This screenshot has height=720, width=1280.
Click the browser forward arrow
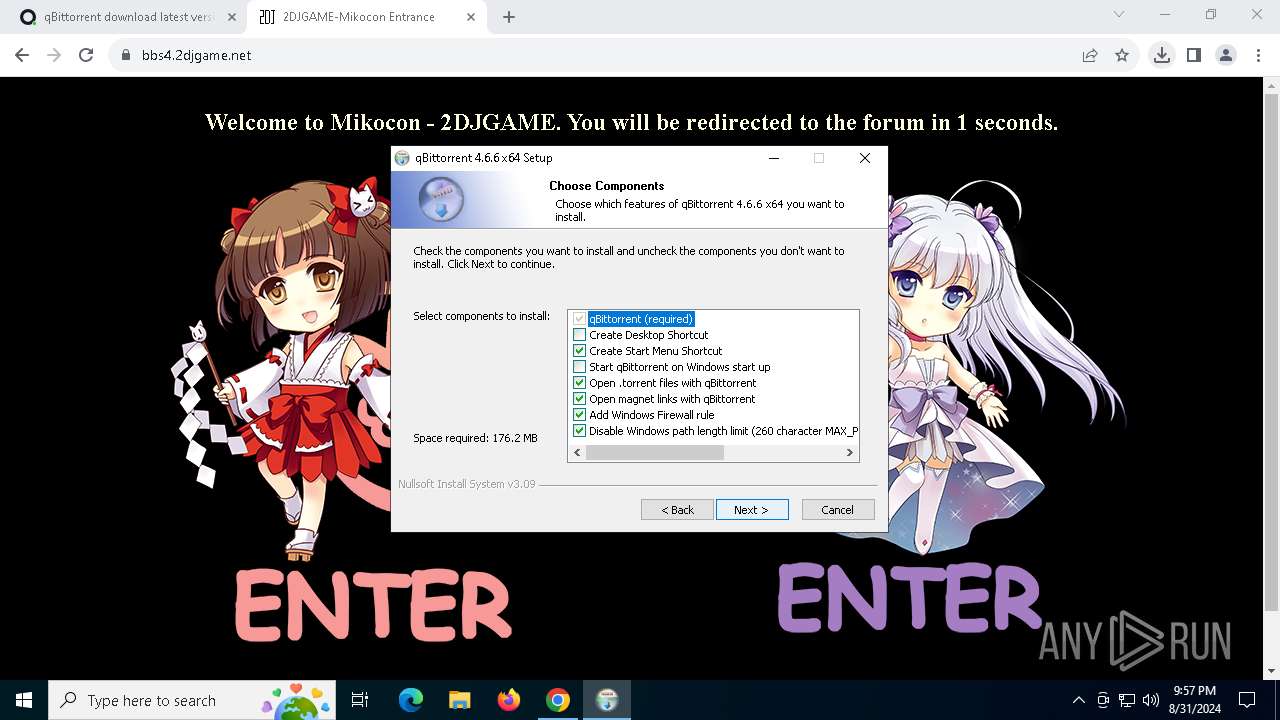(x=54, y=55)
